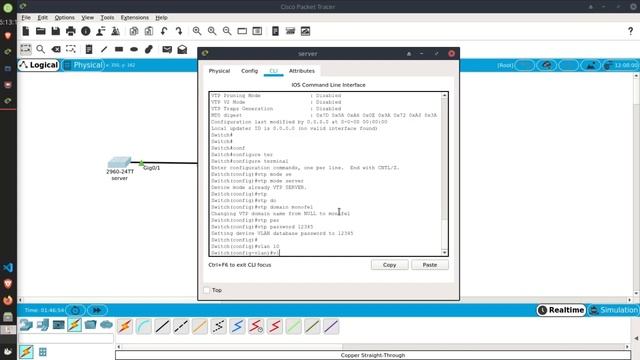Select the Connections category lightning icon

coord(74,325)
